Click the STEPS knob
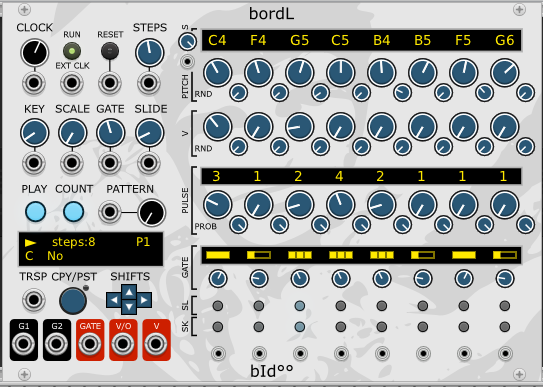Image resolution: width=543 pixels, height=387 pixels. [149, 53]
